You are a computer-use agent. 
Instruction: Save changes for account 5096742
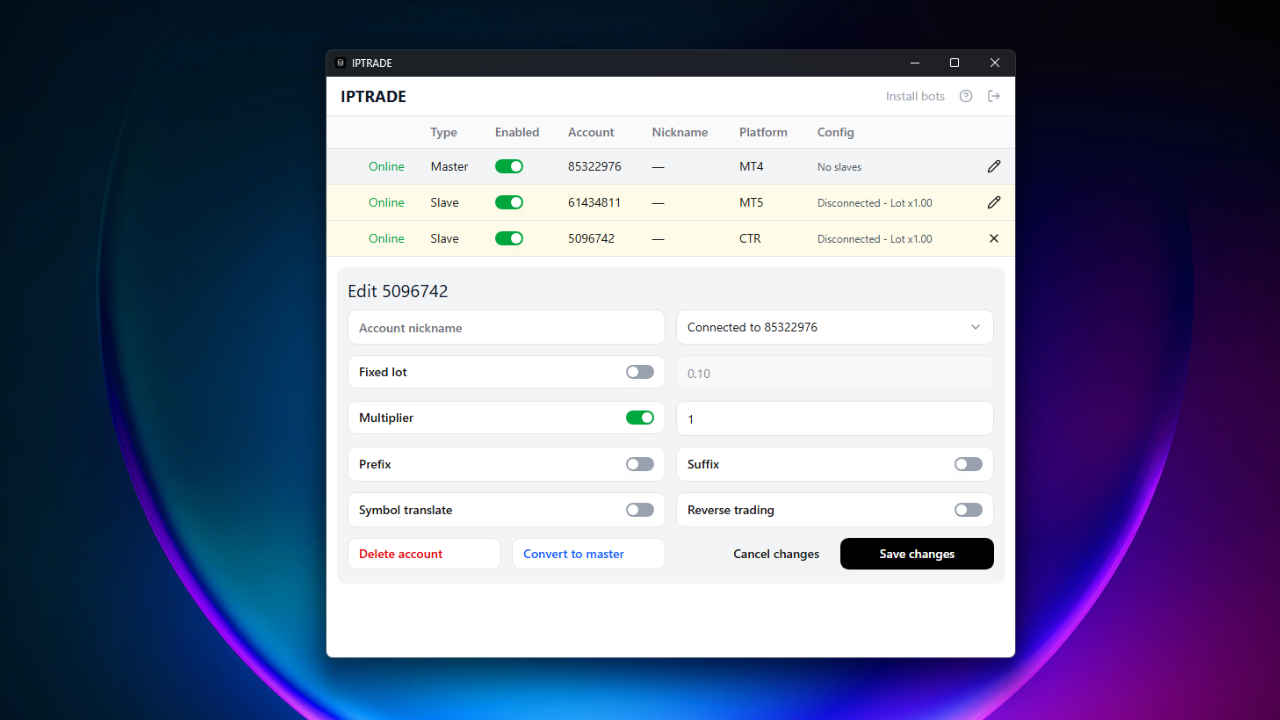tap(916, 553)
